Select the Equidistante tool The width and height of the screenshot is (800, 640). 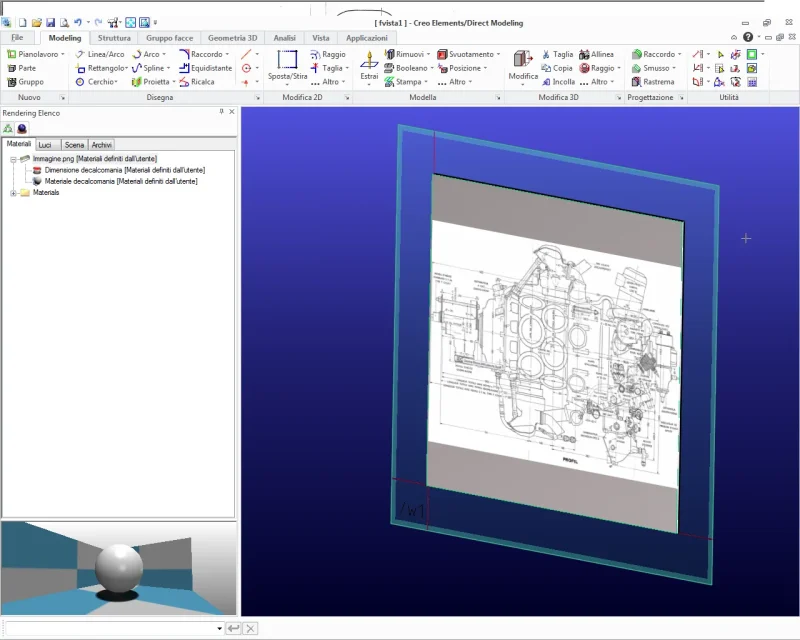[206, 68]
